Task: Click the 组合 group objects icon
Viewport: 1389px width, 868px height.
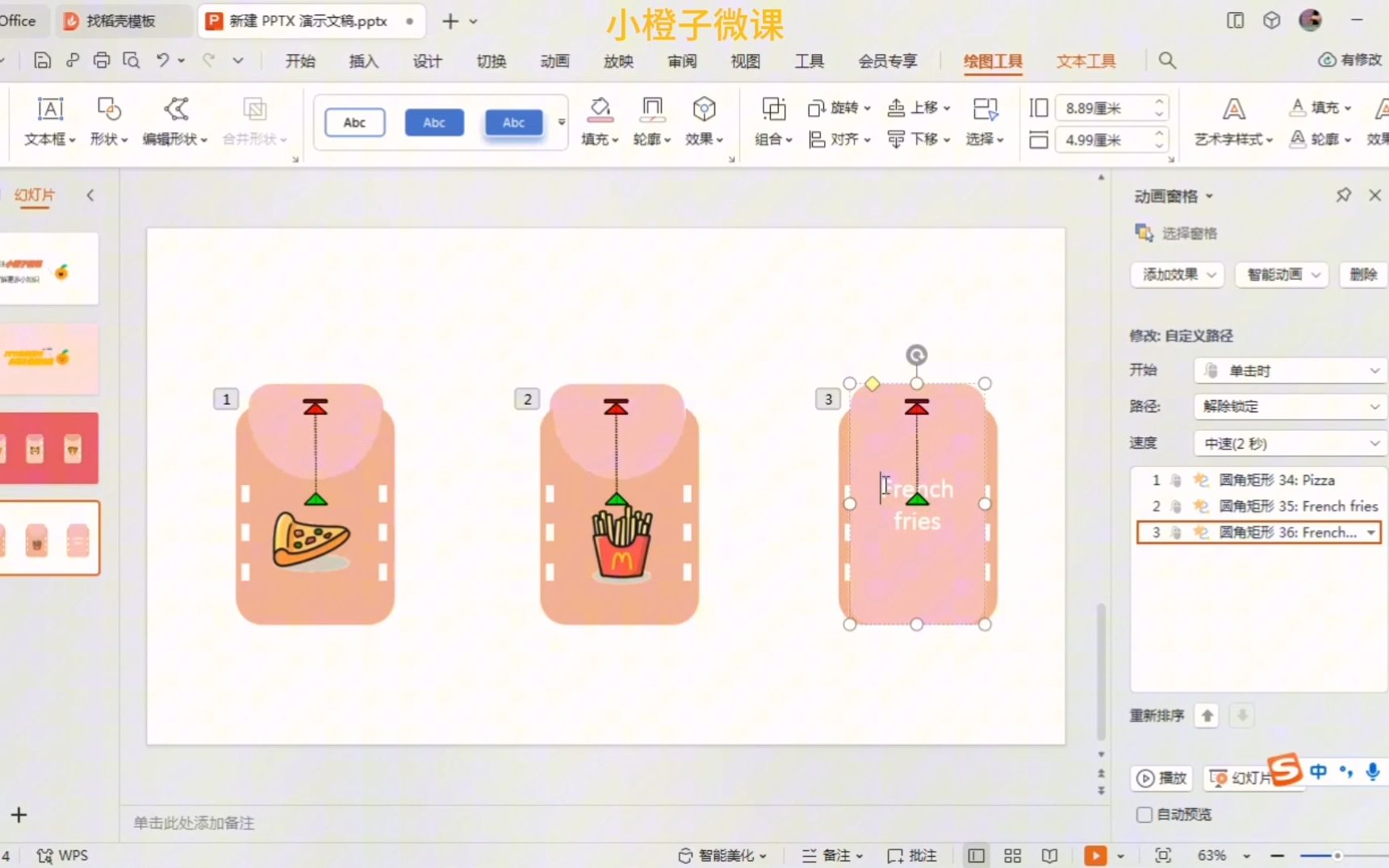Action: click(x=772, y=121)
